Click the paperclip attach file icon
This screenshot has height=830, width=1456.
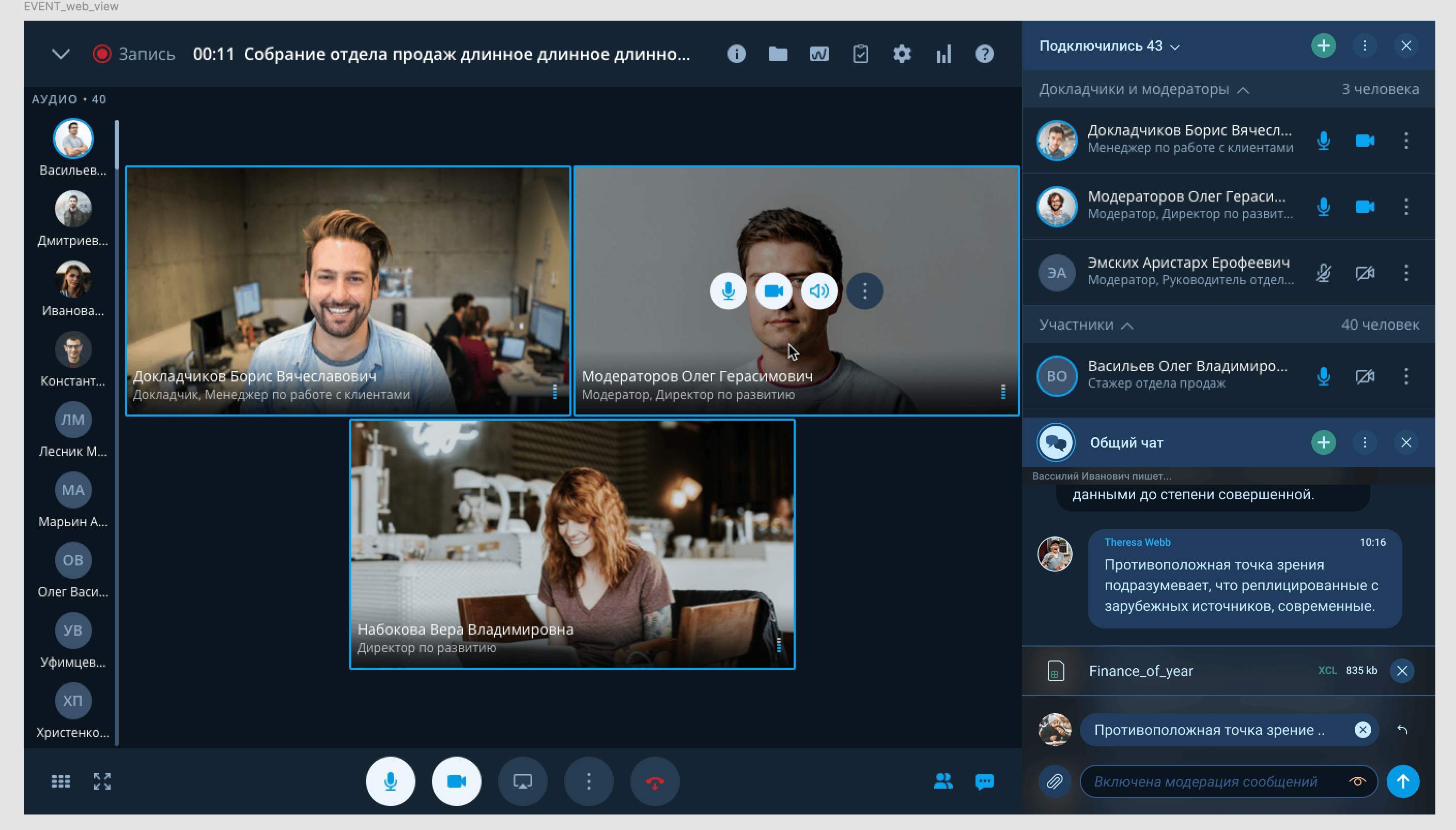click(x=1054, y=781)
